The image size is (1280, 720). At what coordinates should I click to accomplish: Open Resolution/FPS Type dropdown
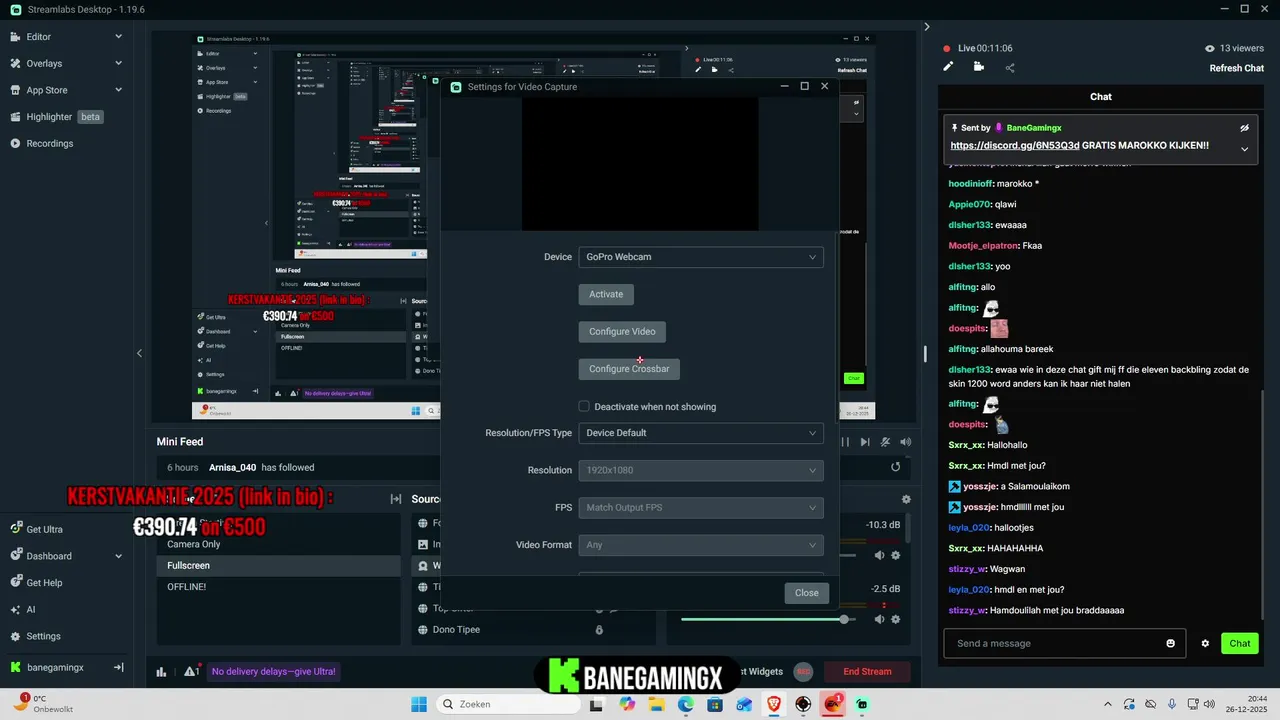pyautogui.click(x=701, y=433)
